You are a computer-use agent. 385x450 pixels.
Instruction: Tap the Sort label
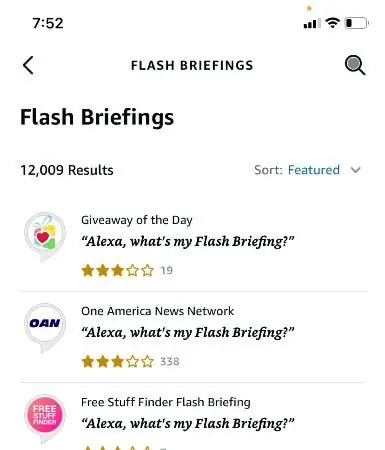pyautogui.click(x=268, y=170)
